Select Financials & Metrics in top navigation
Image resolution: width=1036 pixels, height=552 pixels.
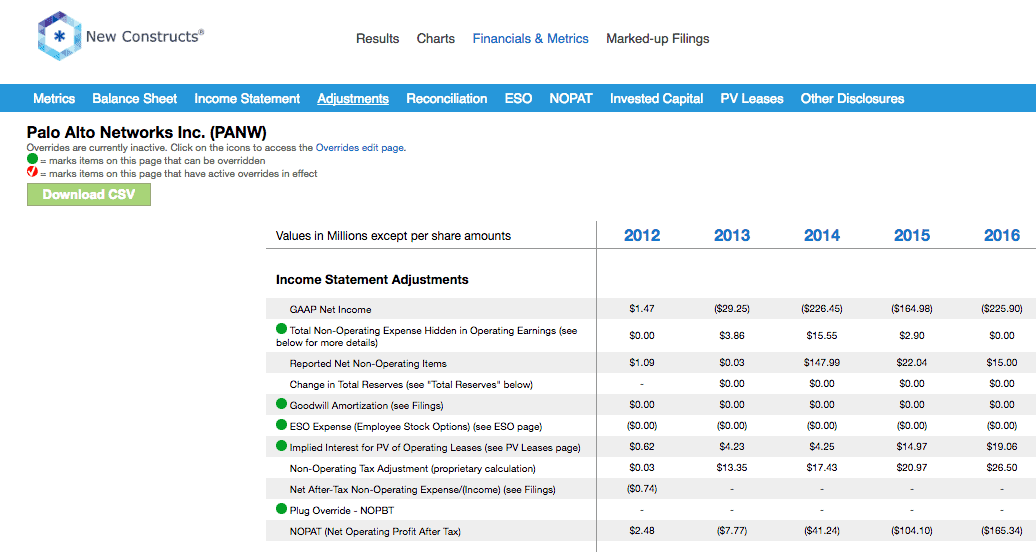(531, 38)
